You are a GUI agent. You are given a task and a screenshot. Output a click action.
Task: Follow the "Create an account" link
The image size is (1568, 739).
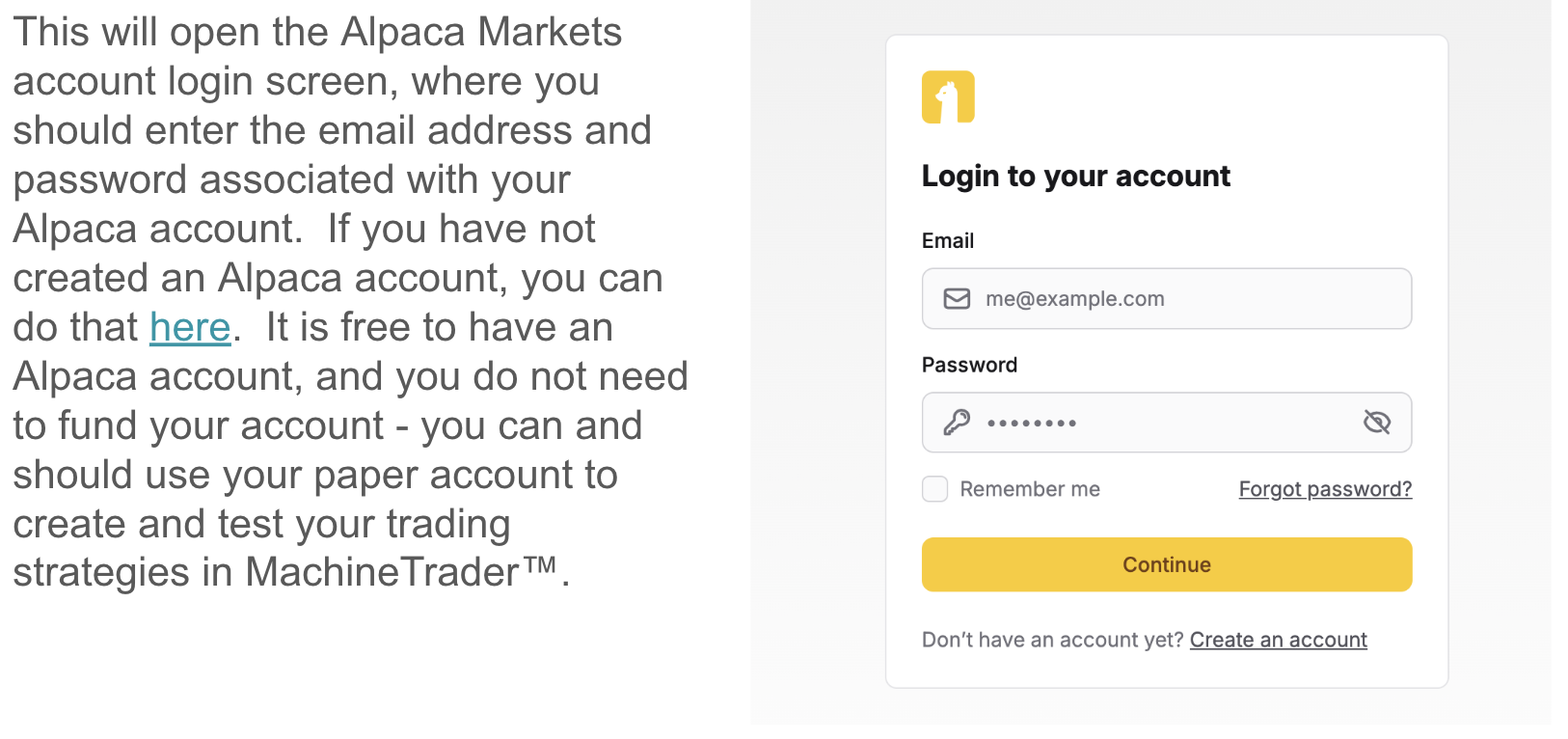click(1278, 640)
